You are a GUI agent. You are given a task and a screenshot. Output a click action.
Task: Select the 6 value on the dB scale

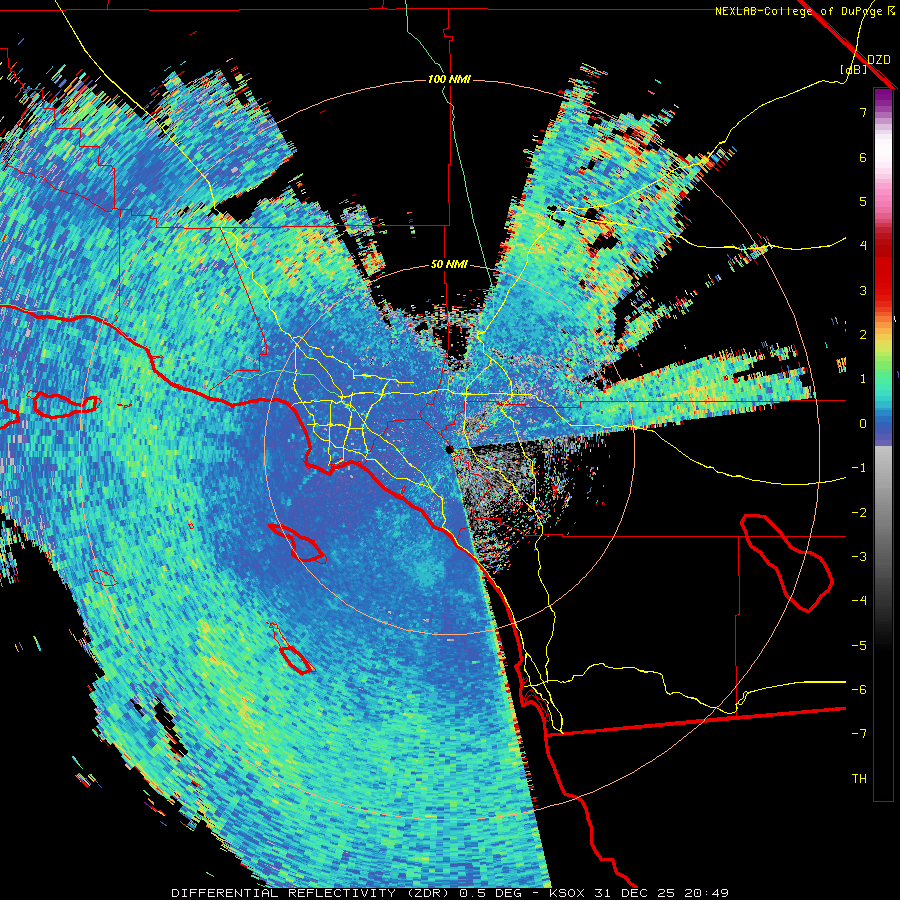pos(863,157)
